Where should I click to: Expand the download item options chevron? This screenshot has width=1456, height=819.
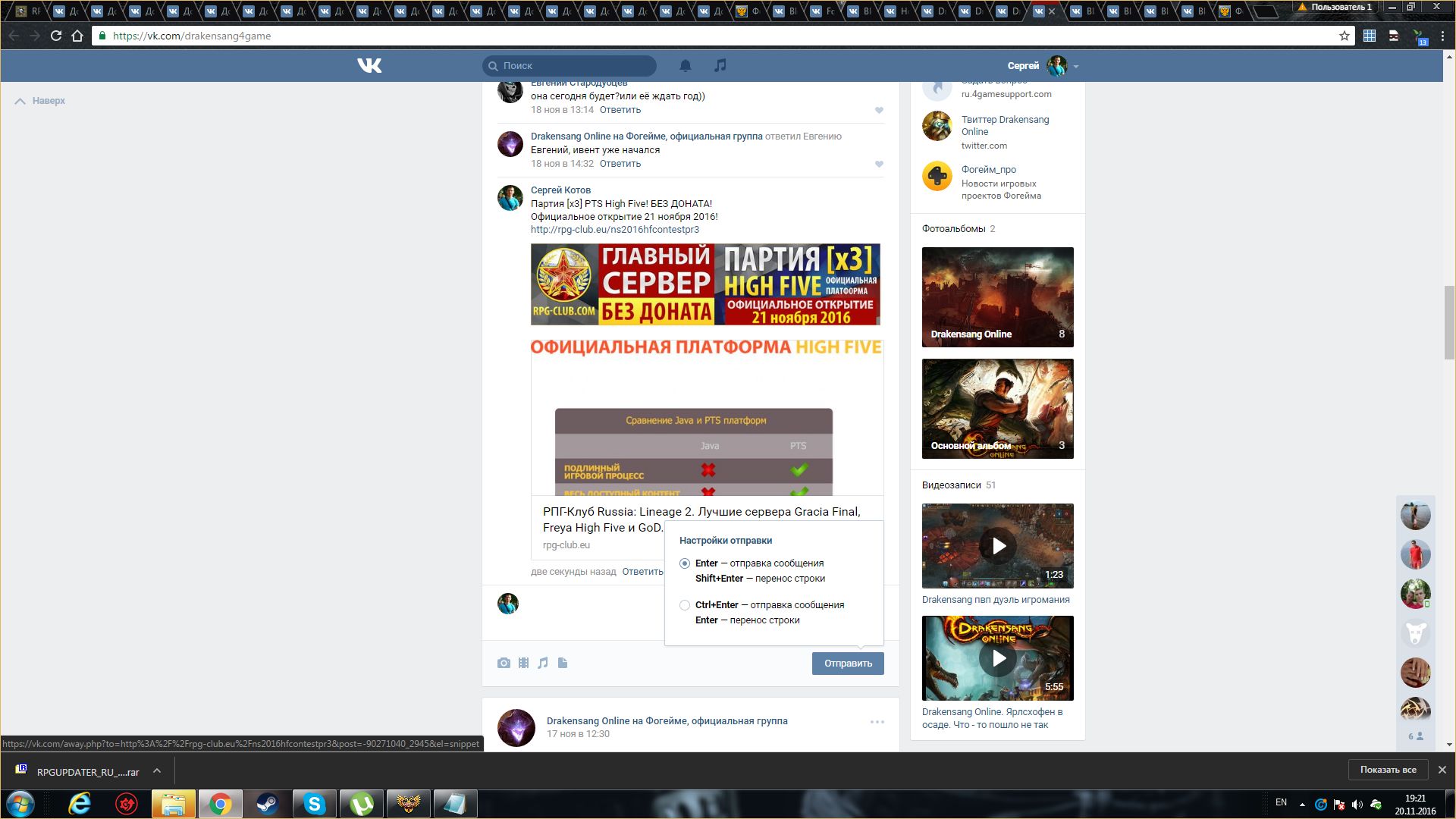tap(157, 771)
